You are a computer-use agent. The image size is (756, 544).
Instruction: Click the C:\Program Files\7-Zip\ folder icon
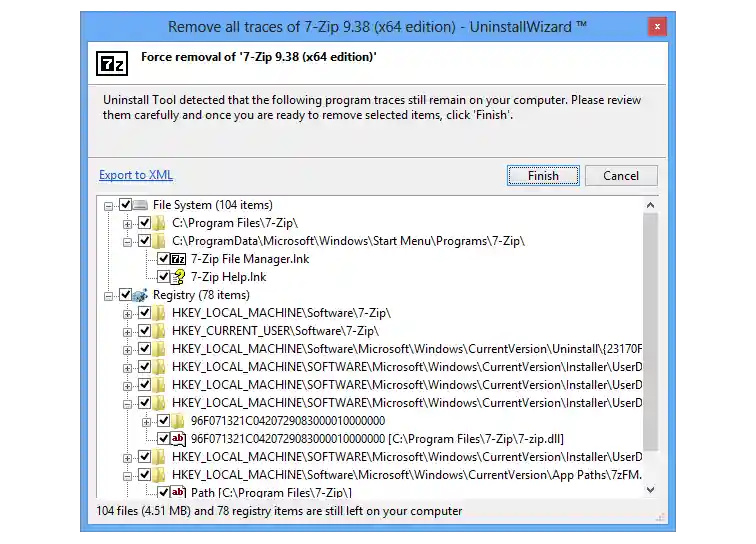pyautogui.click(x=160, y=223)
